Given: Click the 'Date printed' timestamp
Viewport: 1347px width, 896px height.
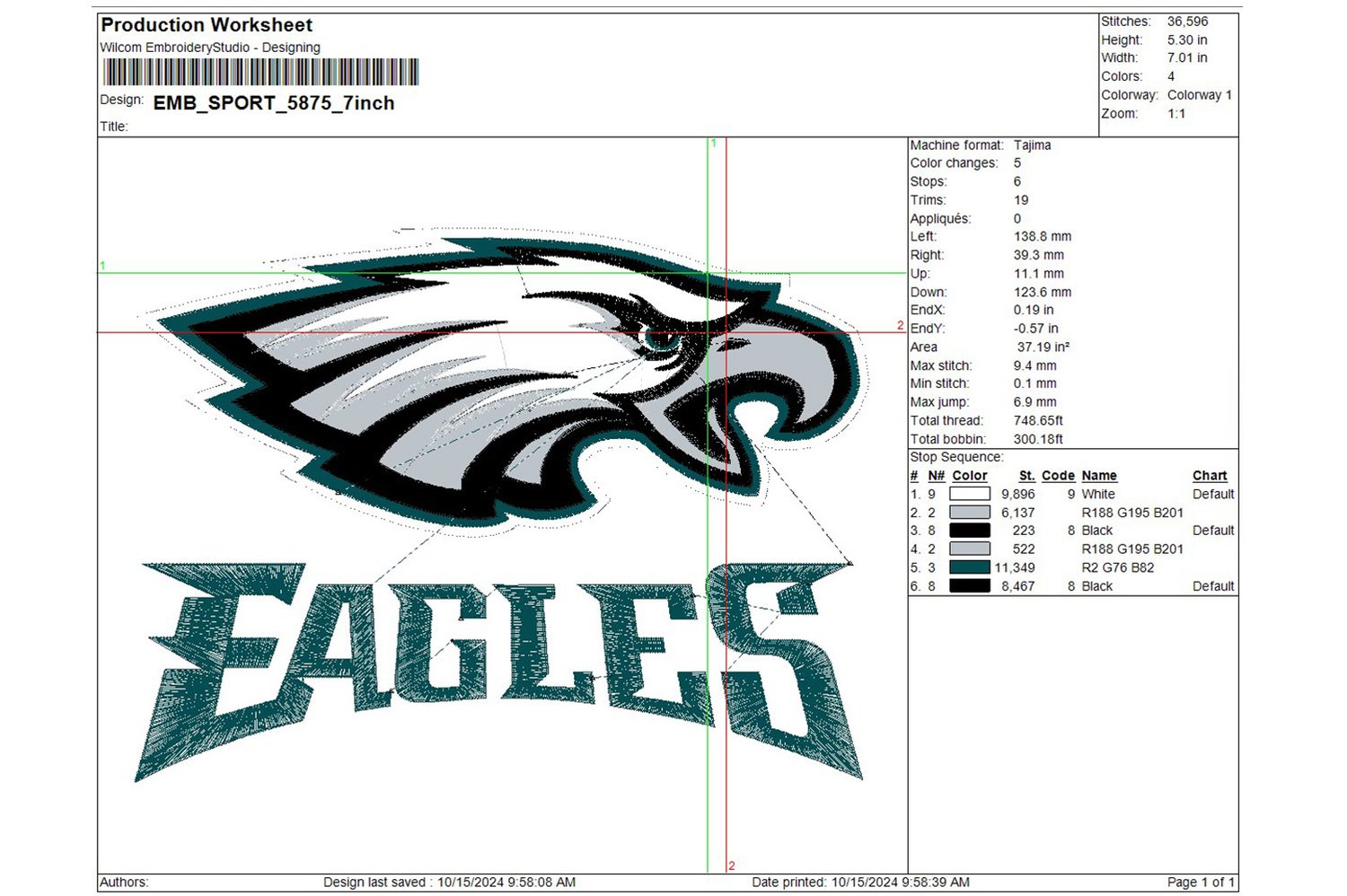Looking at the screenshot, I should 860,883.
